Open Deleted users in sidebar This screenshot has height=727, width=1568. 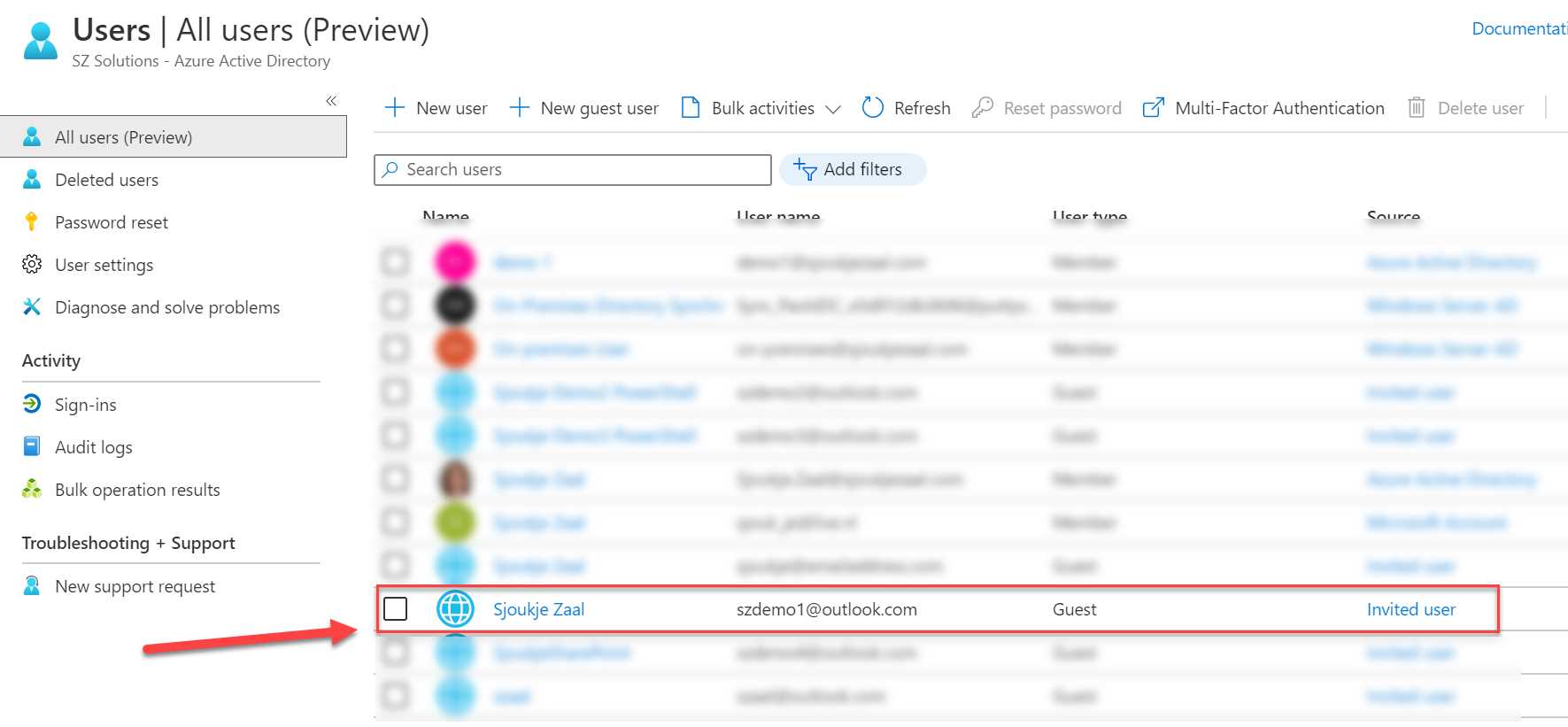(x=106, y=180)
